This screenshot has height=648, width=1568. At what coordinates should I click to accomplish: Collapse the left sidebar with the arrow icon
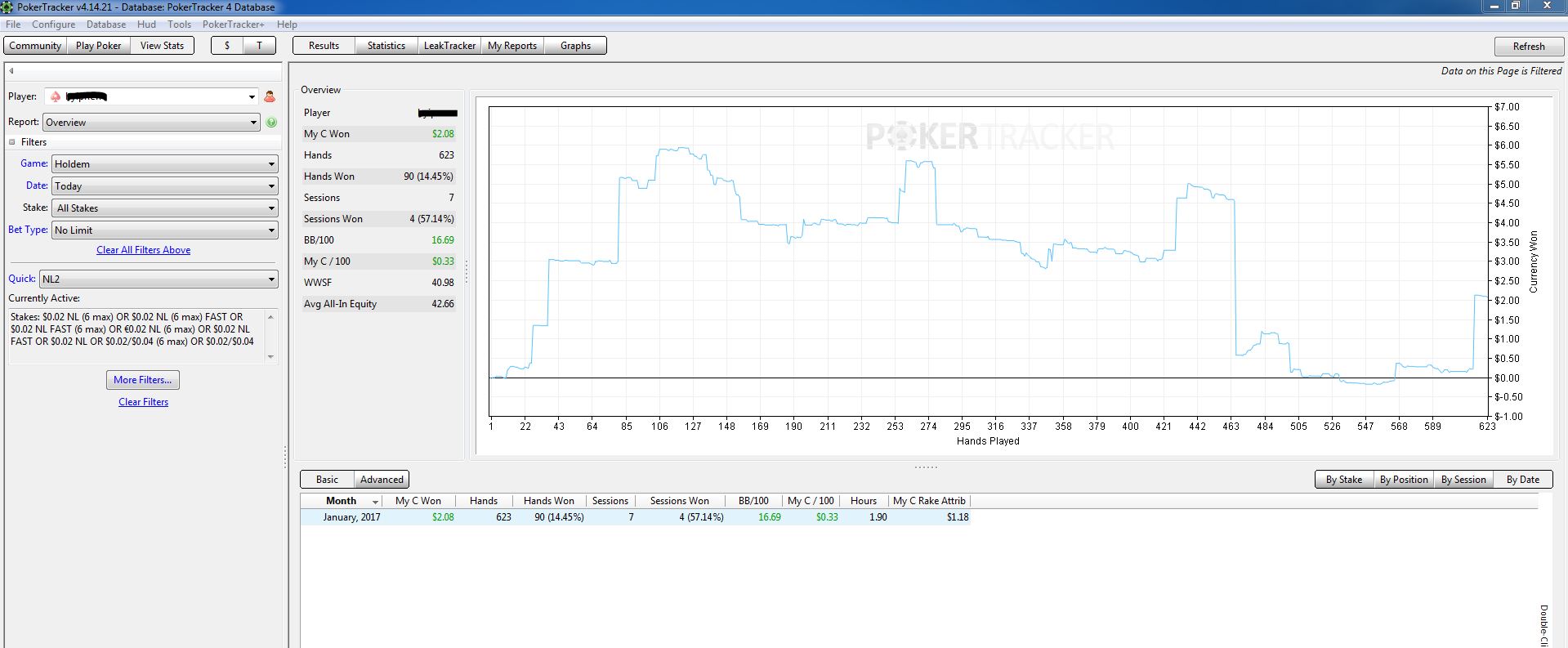(x=11, y=71)
